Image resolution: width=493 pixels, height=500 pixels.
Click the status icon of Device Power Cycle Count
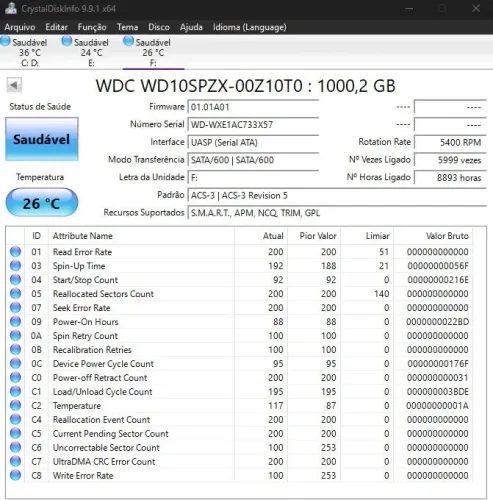tap(15, 364)
